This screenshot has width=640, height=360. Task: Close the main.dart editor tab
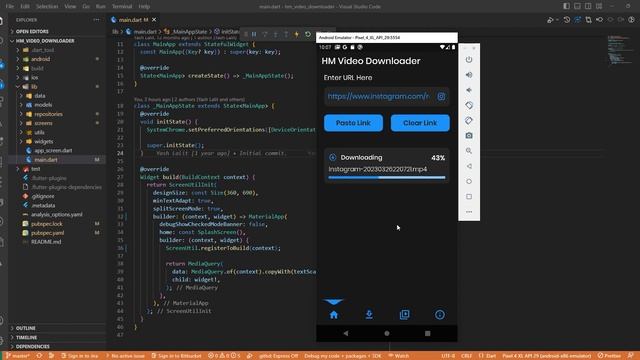(154, 20)
